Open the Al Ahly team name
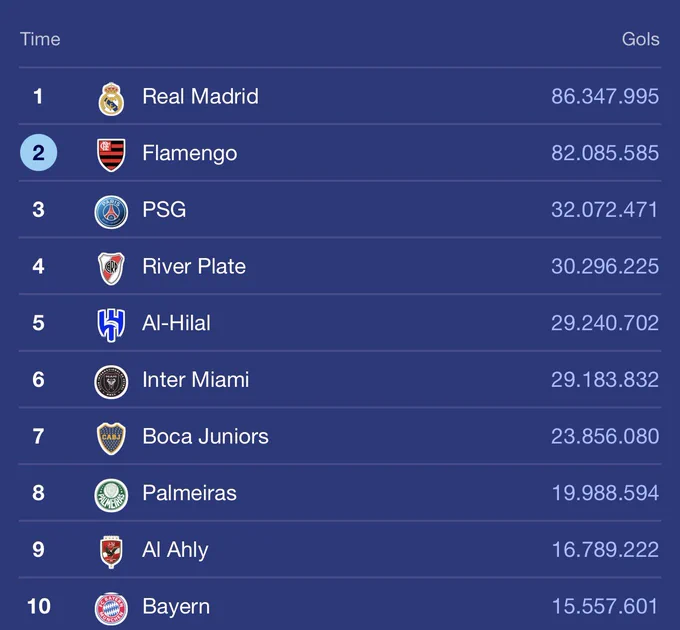The width and height of the screenshot is (680, 630). pos(175,550)
